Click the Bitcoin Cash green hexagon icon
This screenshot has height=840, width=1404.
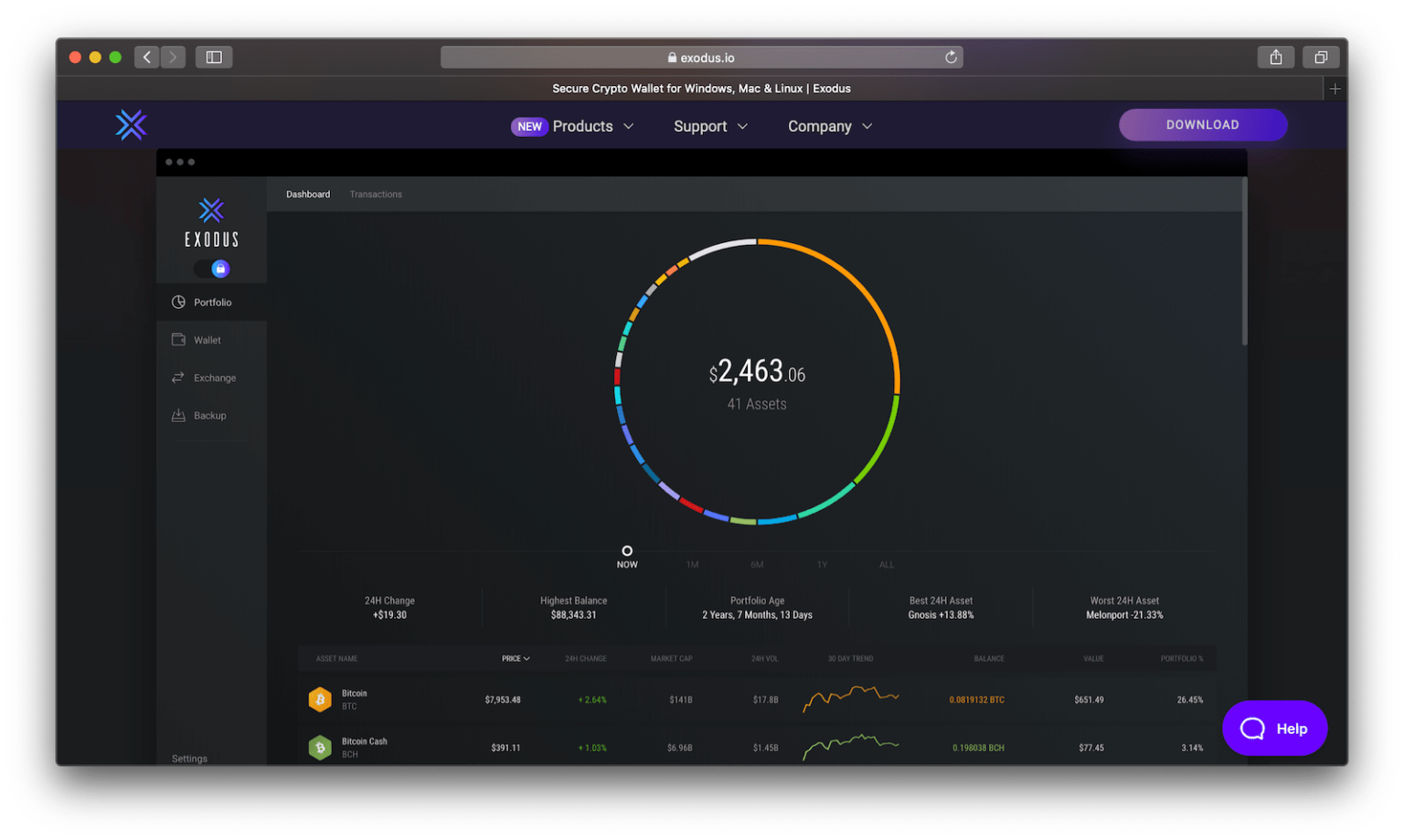click(x=320, y=748)
